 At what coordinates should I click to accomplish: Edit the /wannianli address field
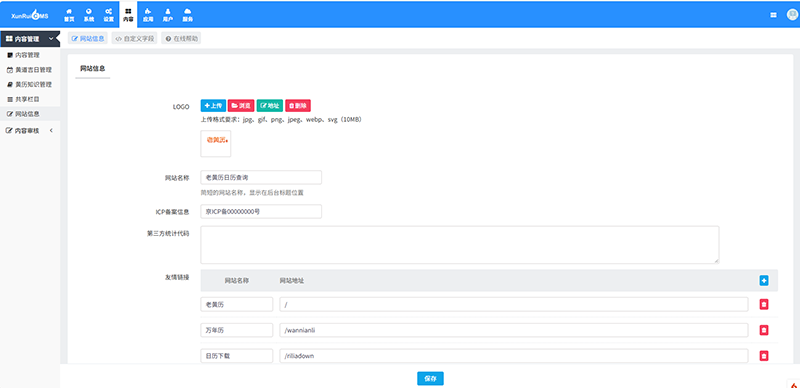(514, 330)
